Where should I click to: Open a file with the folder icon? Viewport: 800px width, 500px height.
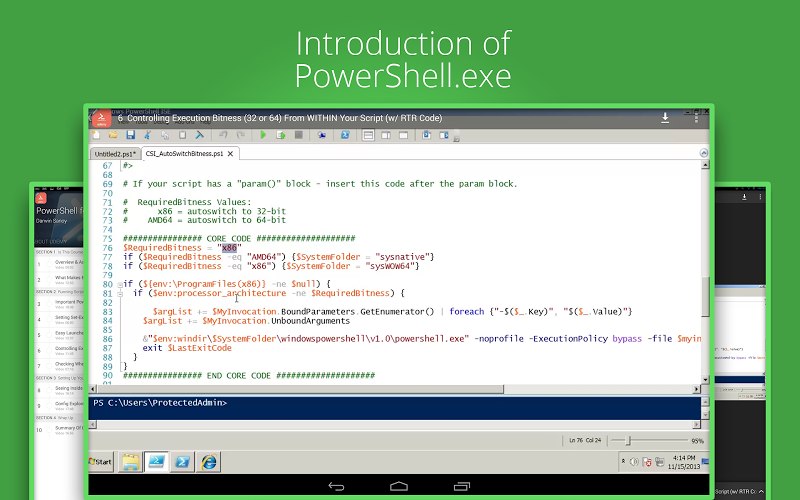[x=113, y=135]
